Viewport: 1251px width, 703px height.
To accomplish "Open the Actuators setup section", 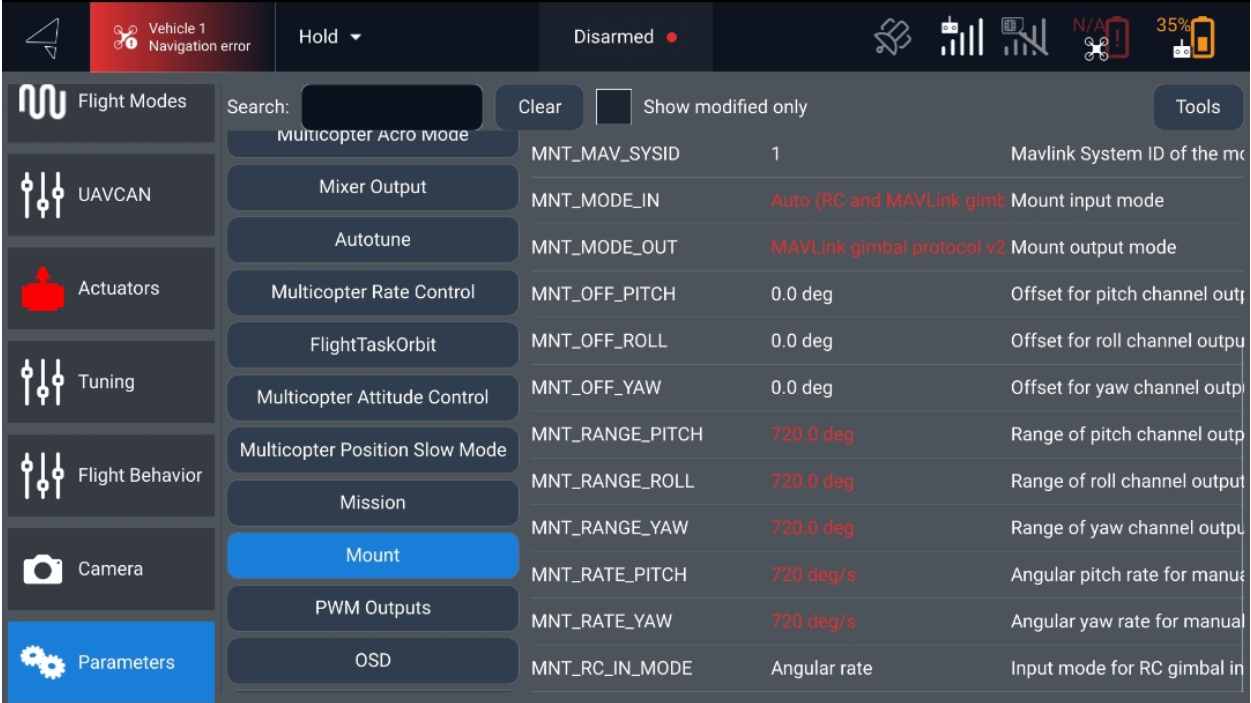I will tap(110, 288).
